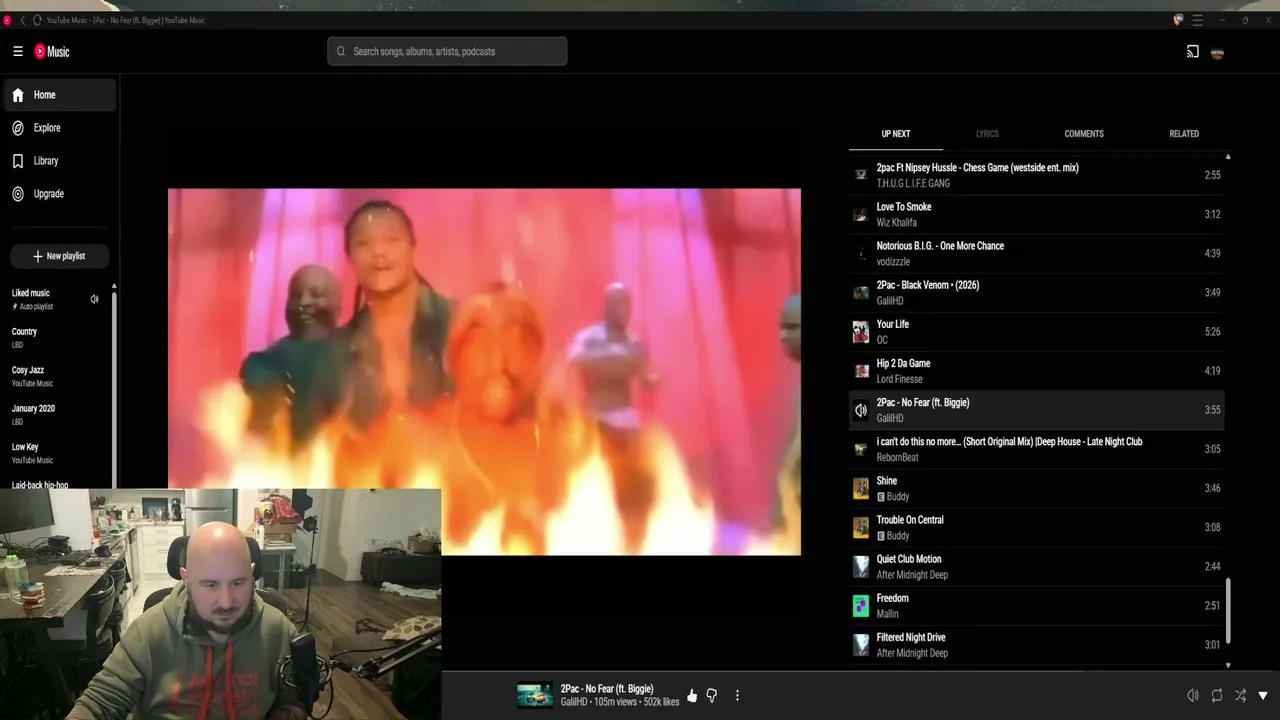The image size is (1280, 720).
Task: Click the Freedom track thumbnail
Action: coord(861,606)
